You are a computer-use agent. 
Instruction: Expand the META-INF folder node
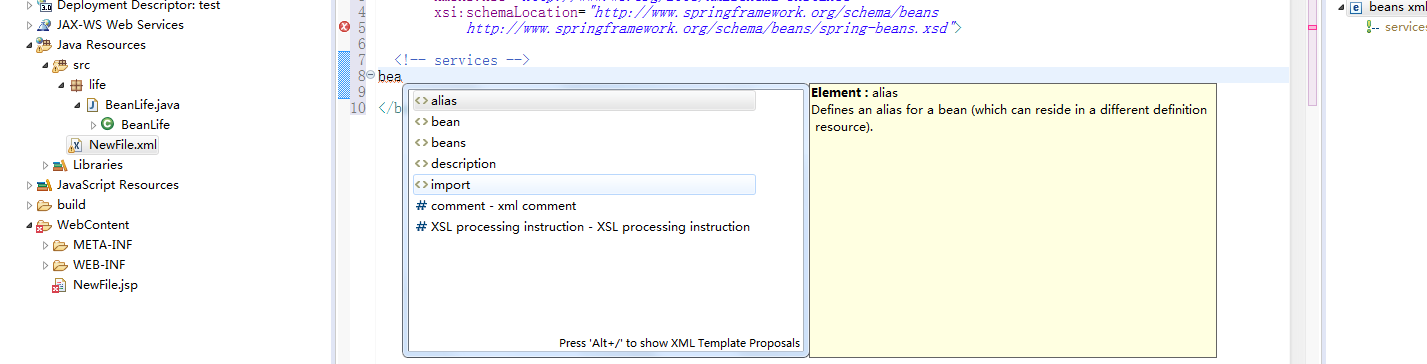[45, 245]
